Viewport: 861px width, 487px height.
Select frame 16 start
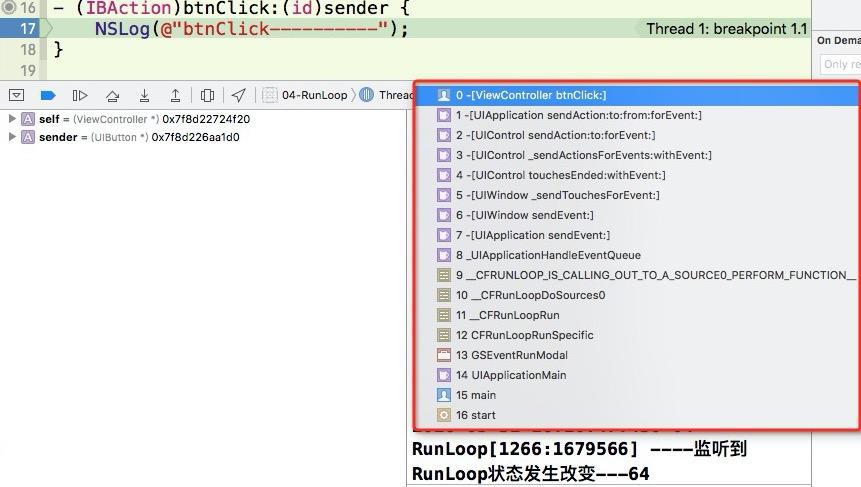[x=637, y=415]
